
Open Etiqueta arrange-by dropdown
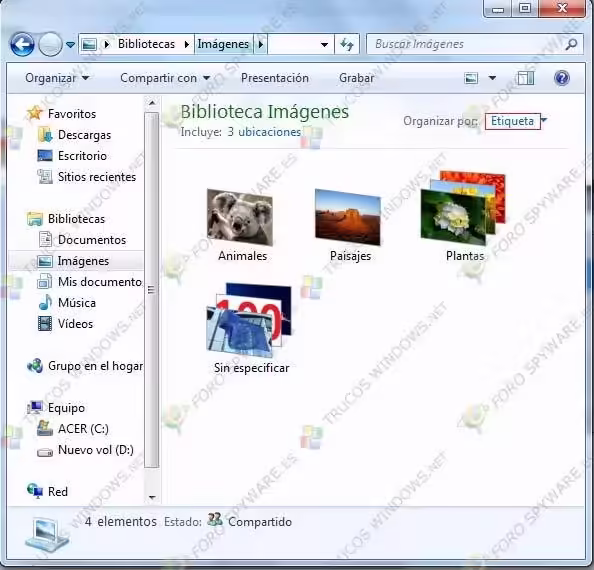coord(516,121)
